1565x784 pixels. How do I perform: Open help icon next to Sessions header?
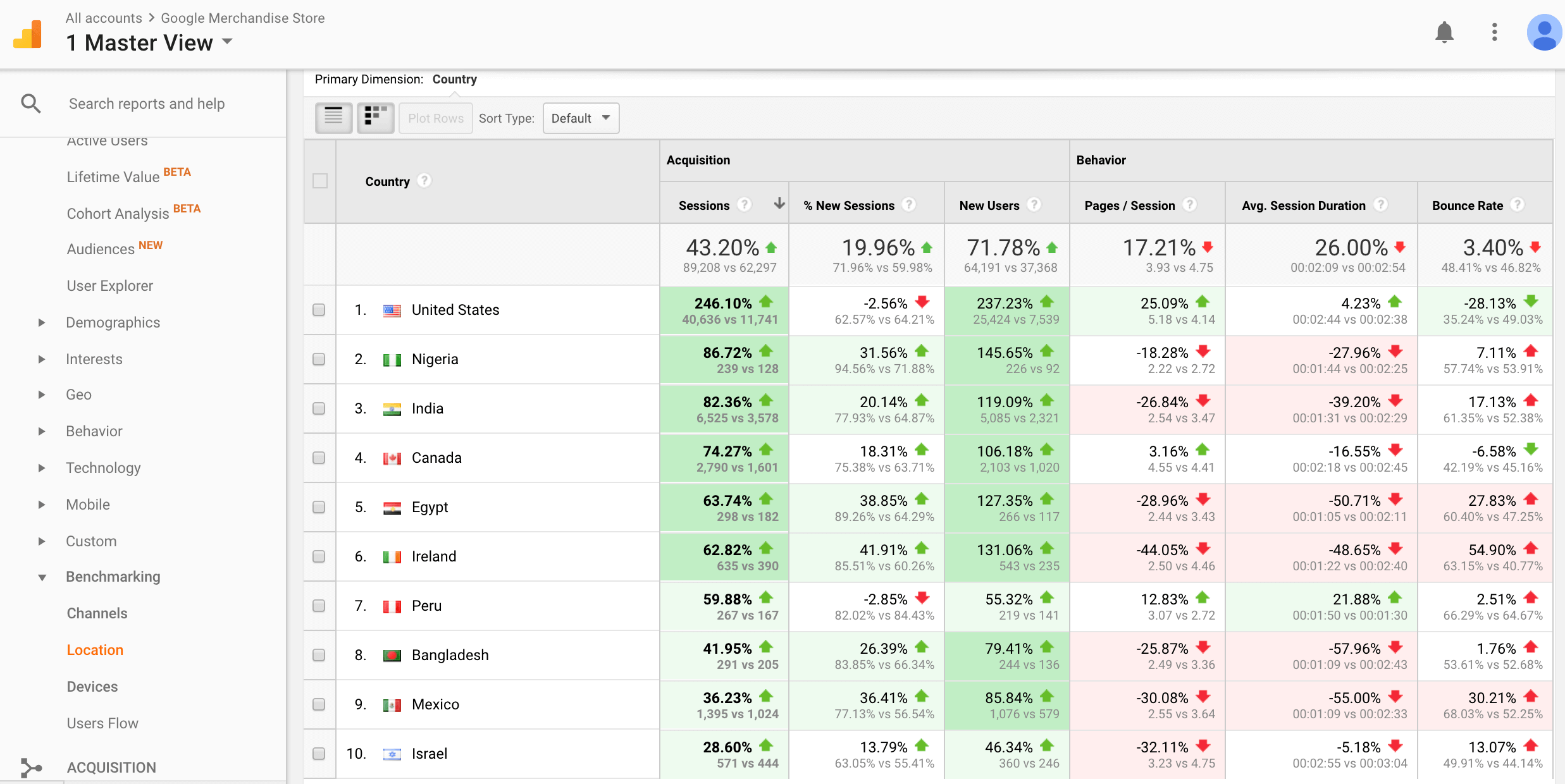pos(745,204)
